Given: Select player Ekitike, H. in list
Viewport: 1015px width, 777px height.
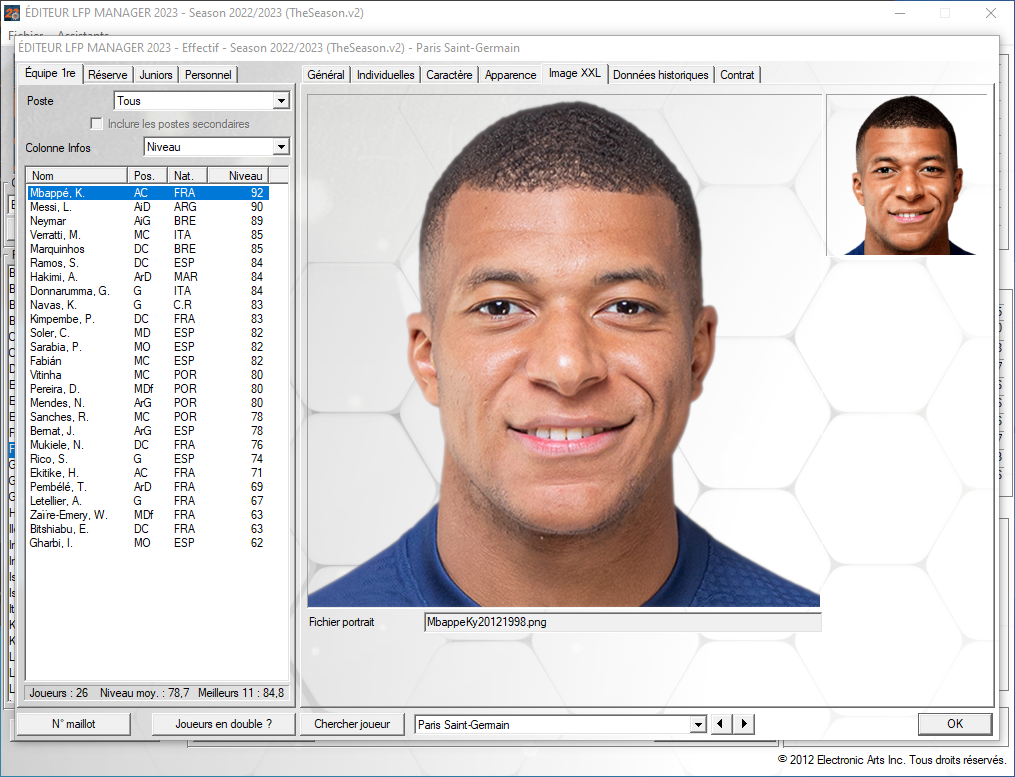Looking at the screenshot, I should [148, 473].
